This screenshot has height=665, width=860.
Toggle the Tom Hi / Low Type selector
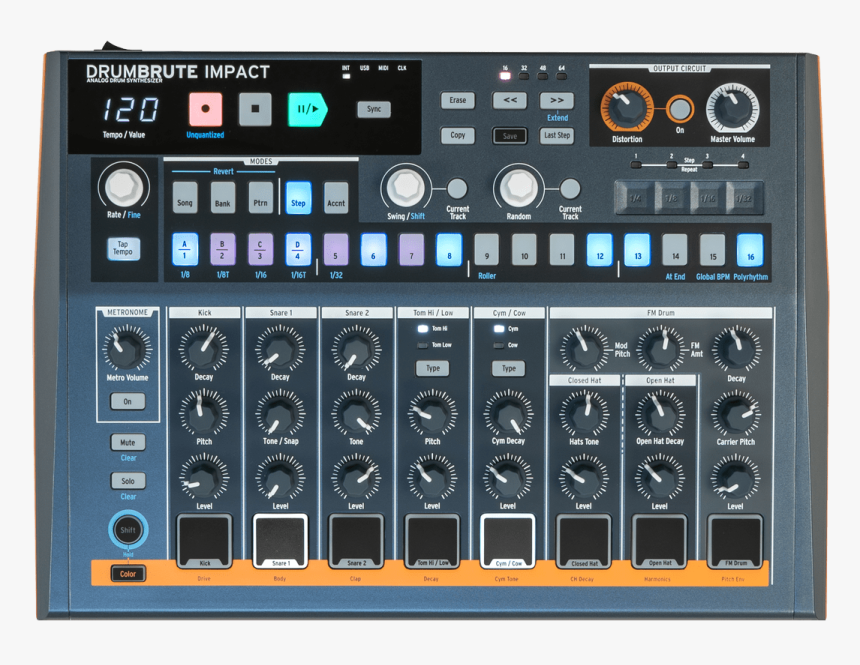click(x=431, y=368)
